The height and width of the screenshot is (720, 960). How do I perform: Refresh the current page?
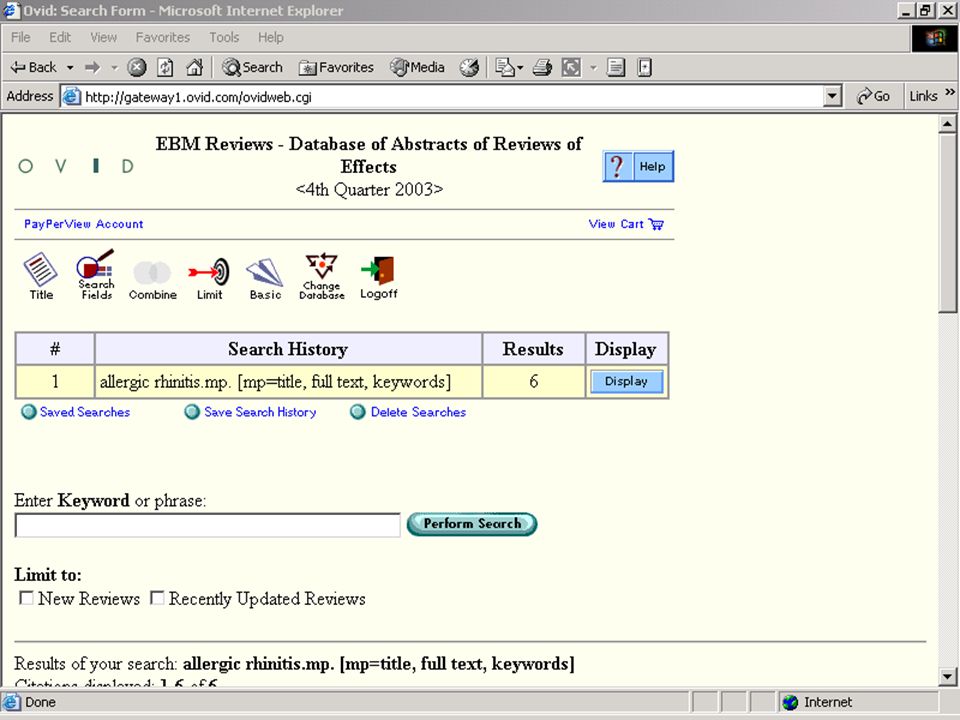pyautogui.click(x=165, y=67)
